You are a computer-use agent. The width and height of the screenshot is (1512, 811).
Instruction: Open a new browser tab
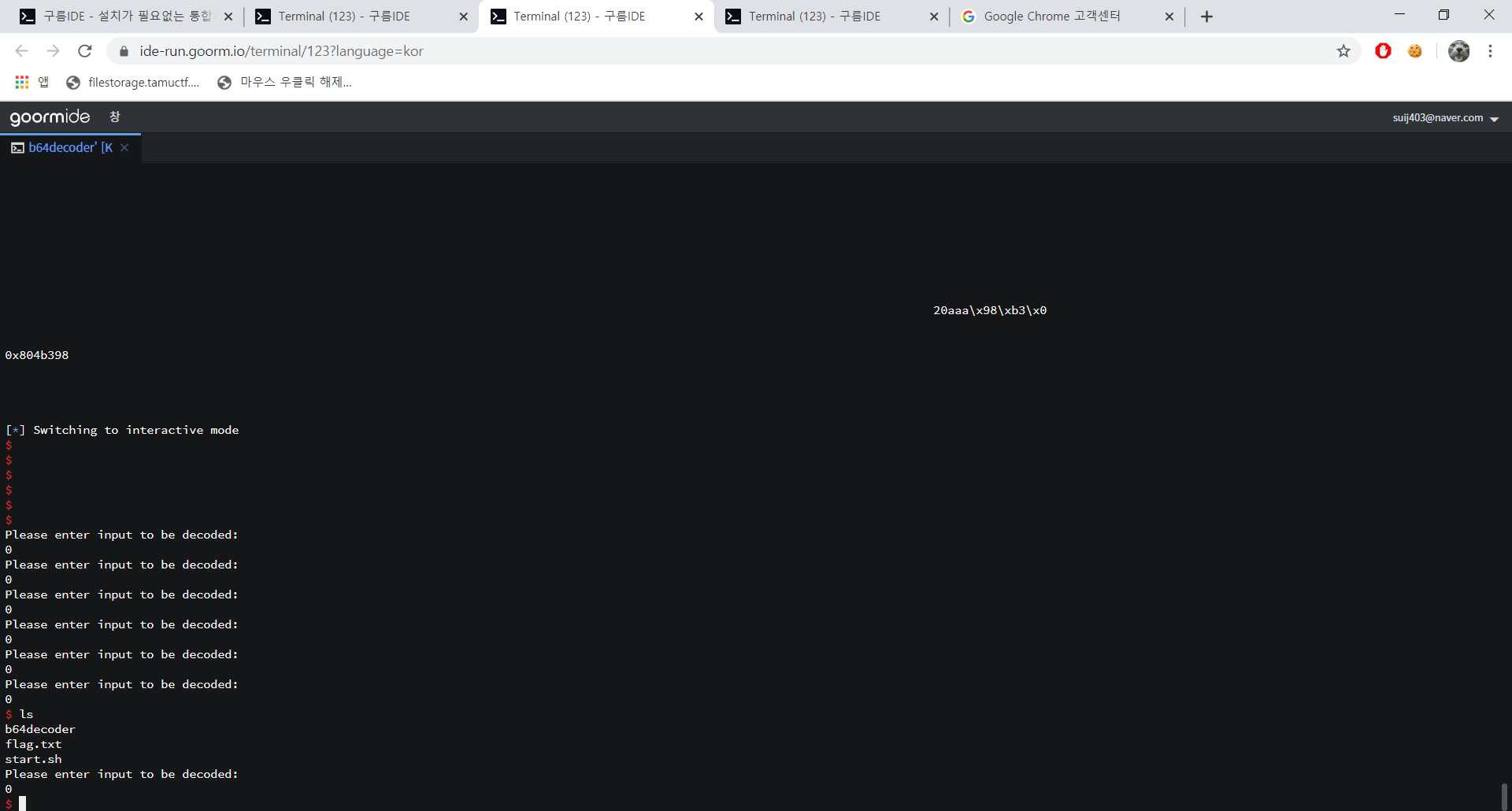[1206, 17]
